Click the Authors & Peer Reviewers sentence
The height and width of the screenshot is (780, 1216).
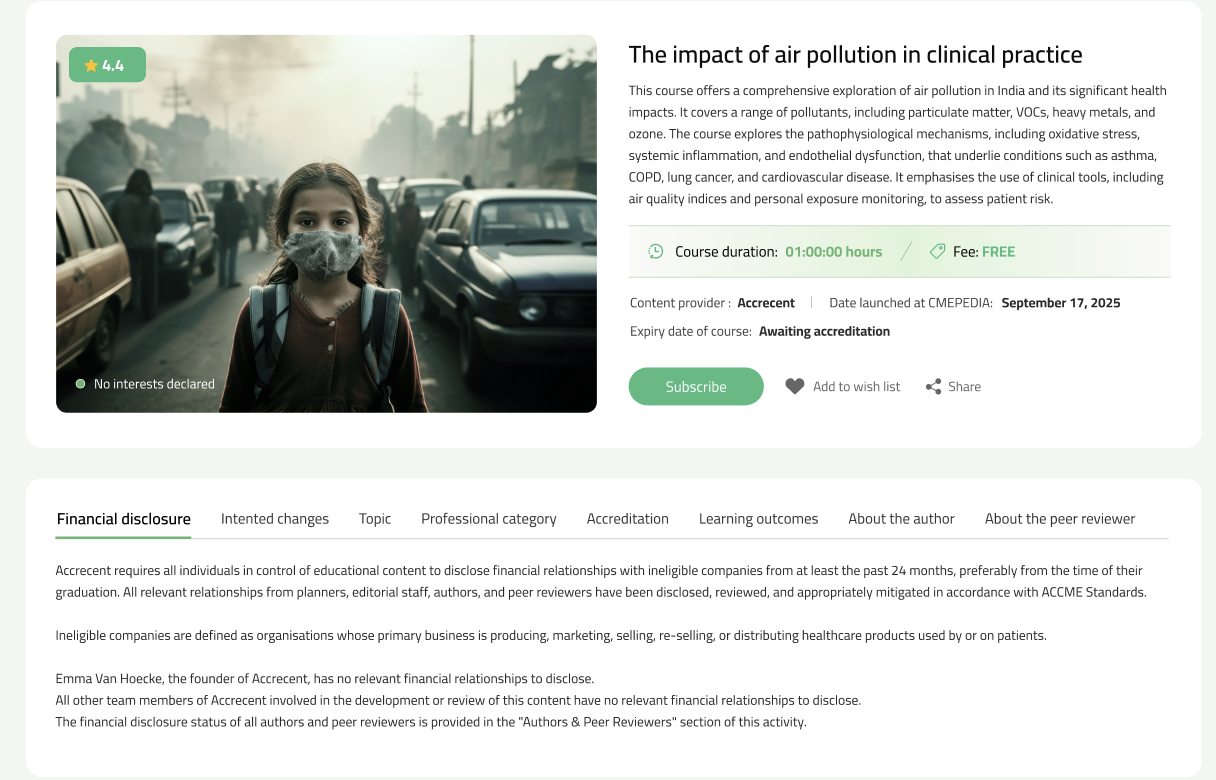coord(431,722)
